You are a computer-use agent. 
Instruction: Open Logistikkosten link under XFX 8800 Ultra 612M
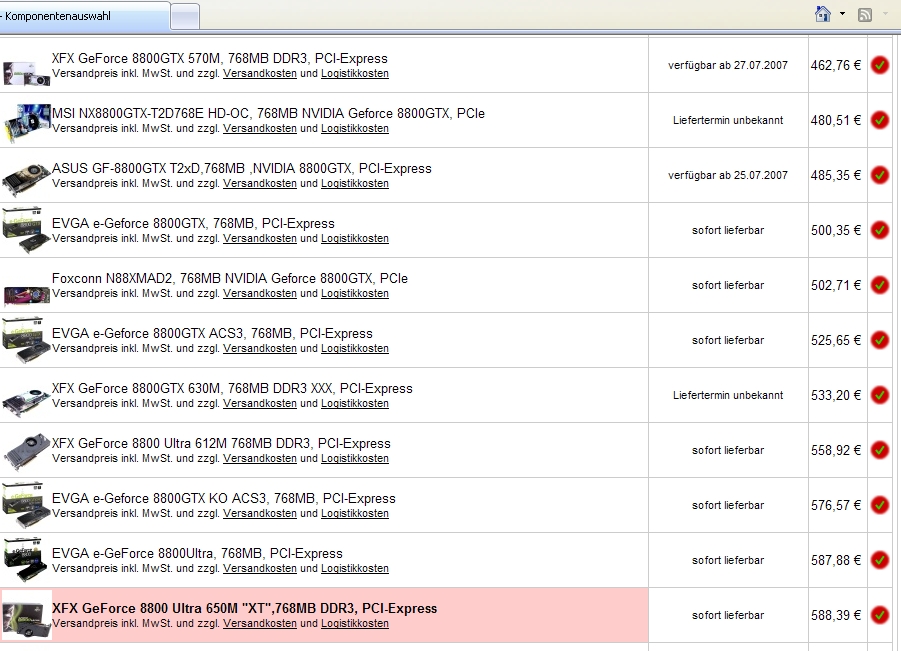click(x=355, y=459)
